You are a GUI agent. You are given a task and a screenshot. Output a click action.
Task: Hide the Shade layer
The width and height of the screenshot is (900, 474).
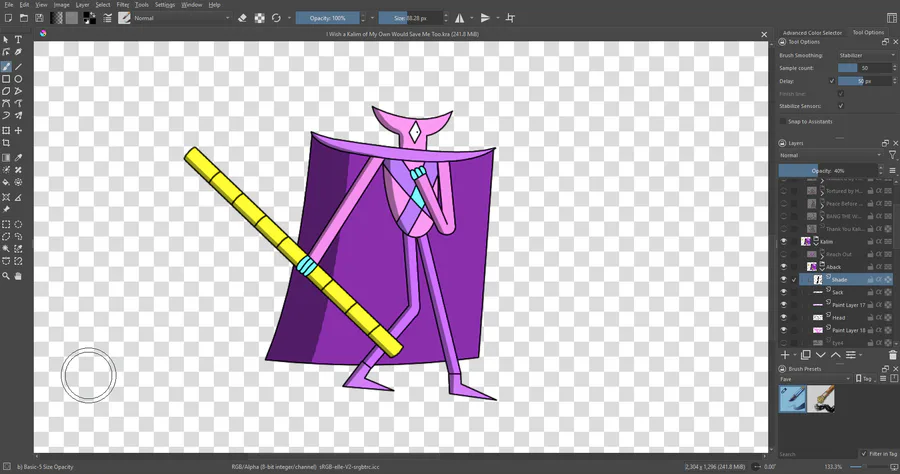point(783,279)
